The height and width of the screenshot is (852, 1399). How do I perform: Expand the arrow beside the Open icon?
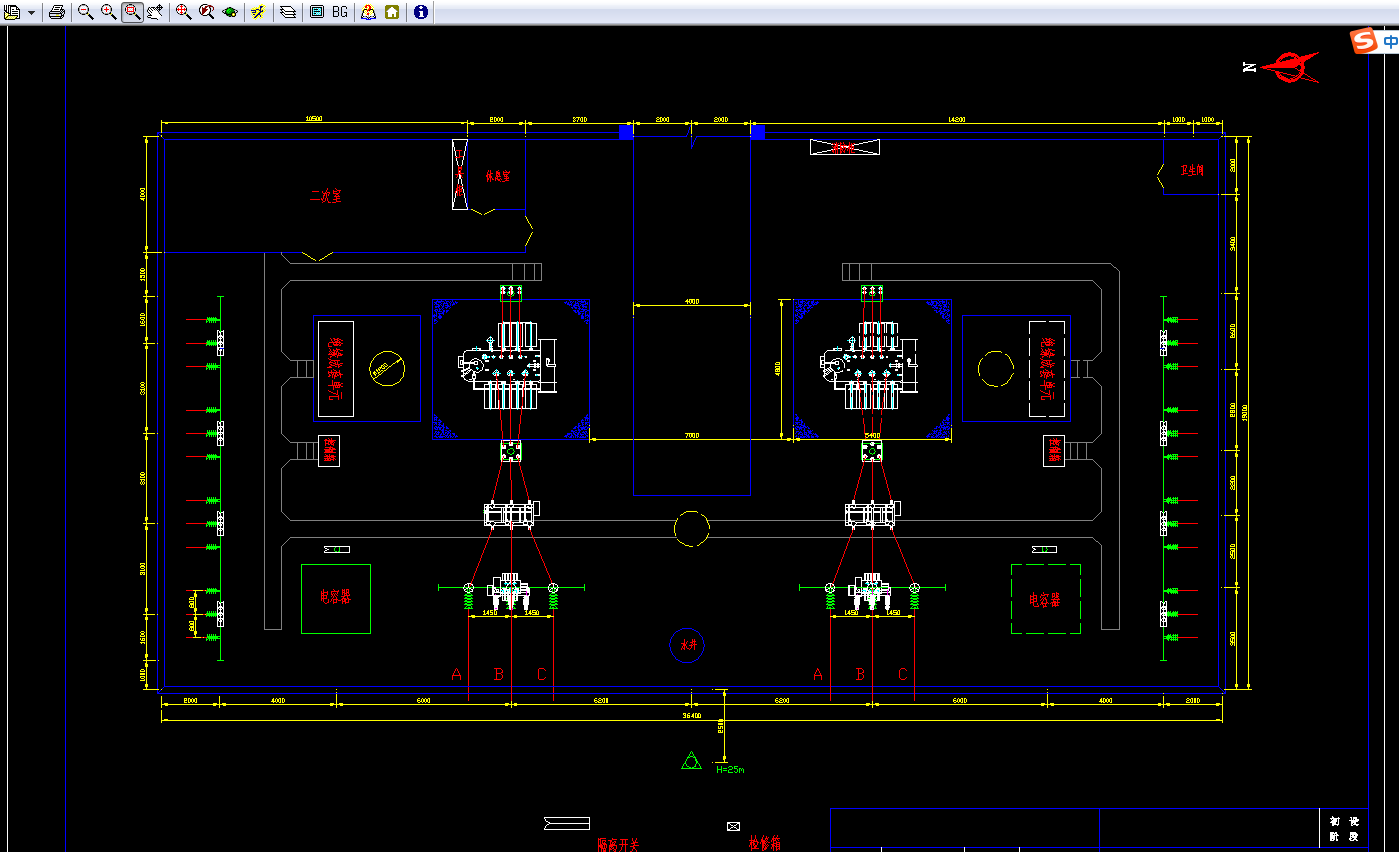point(32,13)
